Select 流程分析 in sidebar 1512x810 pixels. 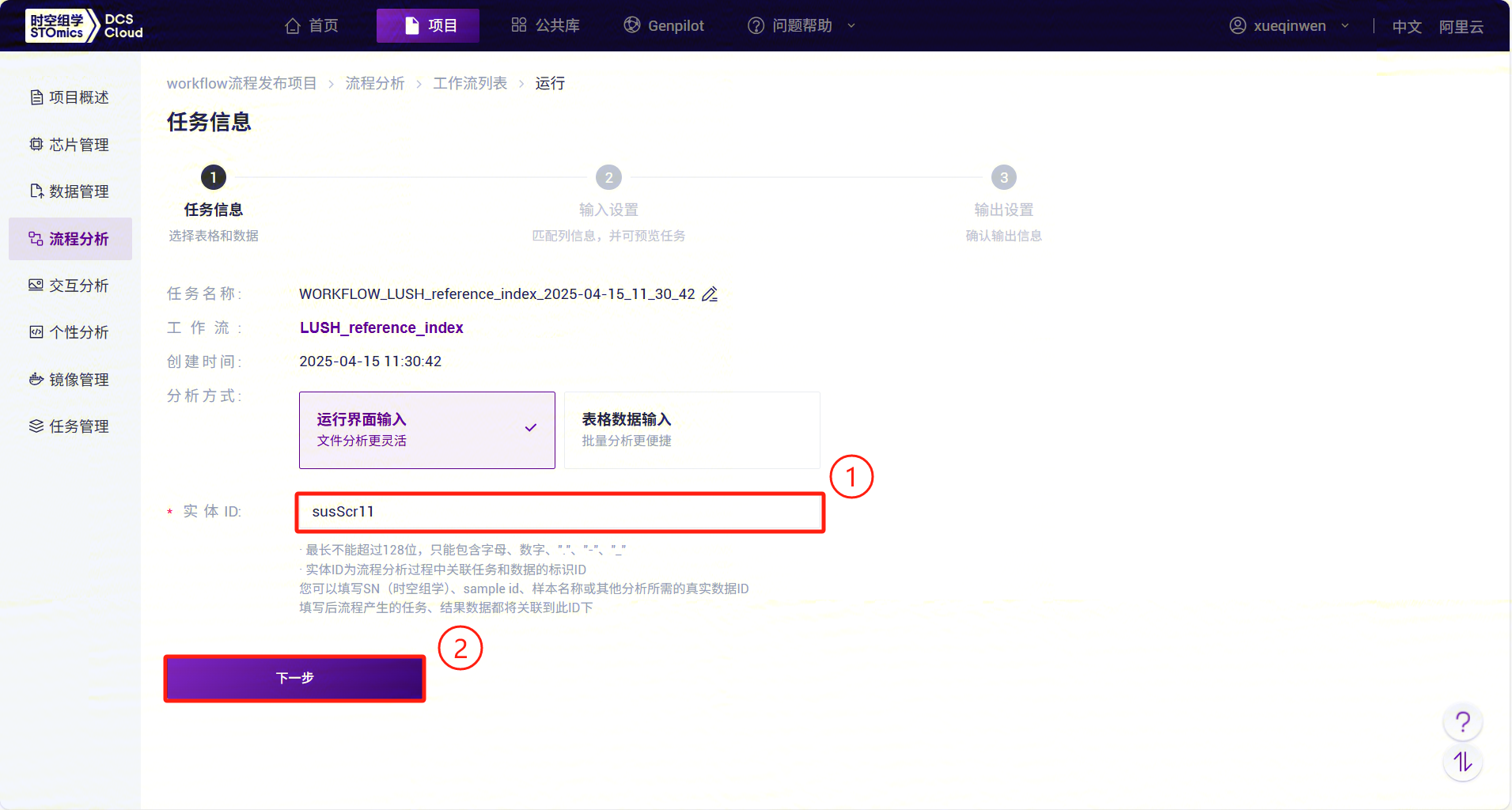tap(70, 239)
